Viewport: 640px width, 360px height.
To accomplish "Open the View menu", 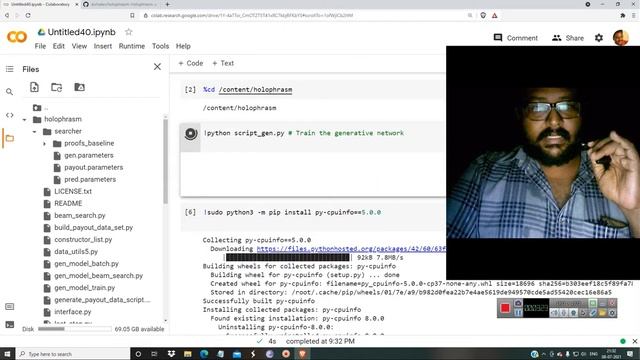I will [79, 46].
